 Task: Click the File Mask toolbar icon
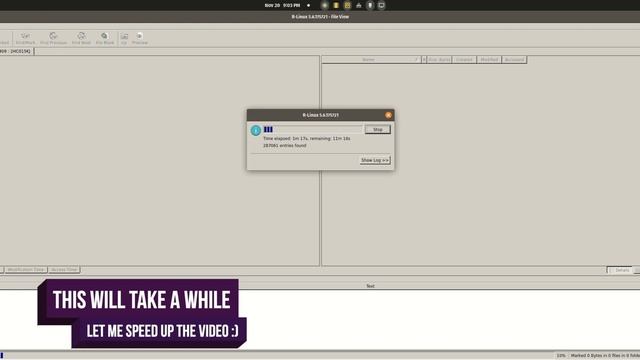click(105, 38)
